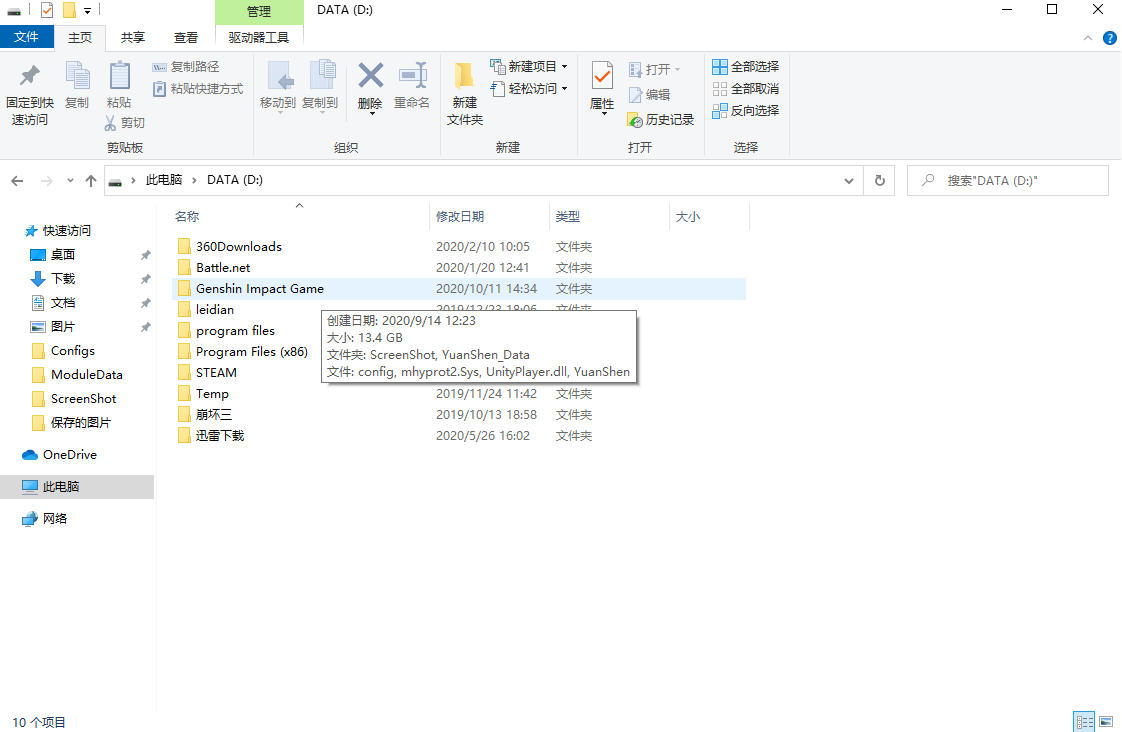
Task: Expand the address bar history dropdown
Action: (849, 181)
